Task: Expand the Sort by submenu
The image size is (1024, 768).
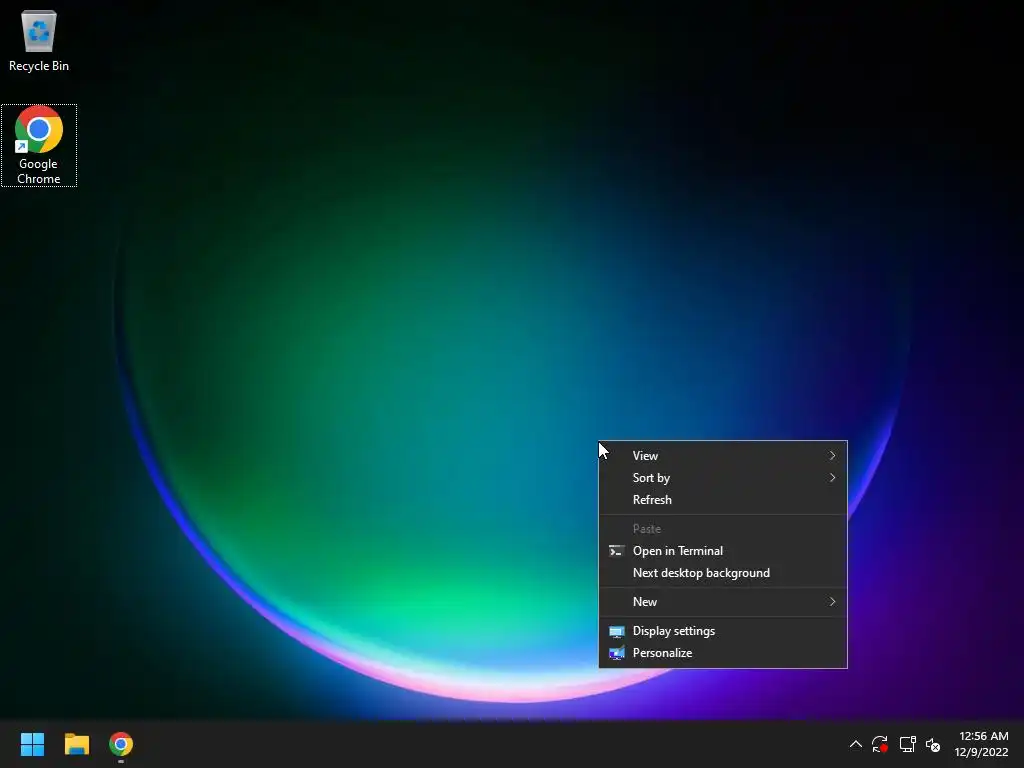Action: [723, 478]
